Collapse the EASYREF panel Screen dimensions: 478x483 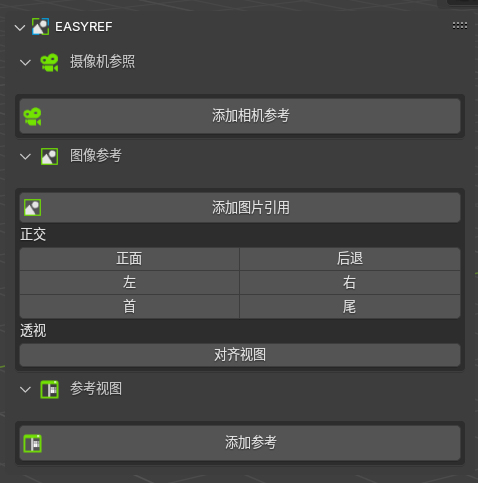[20, 27]
